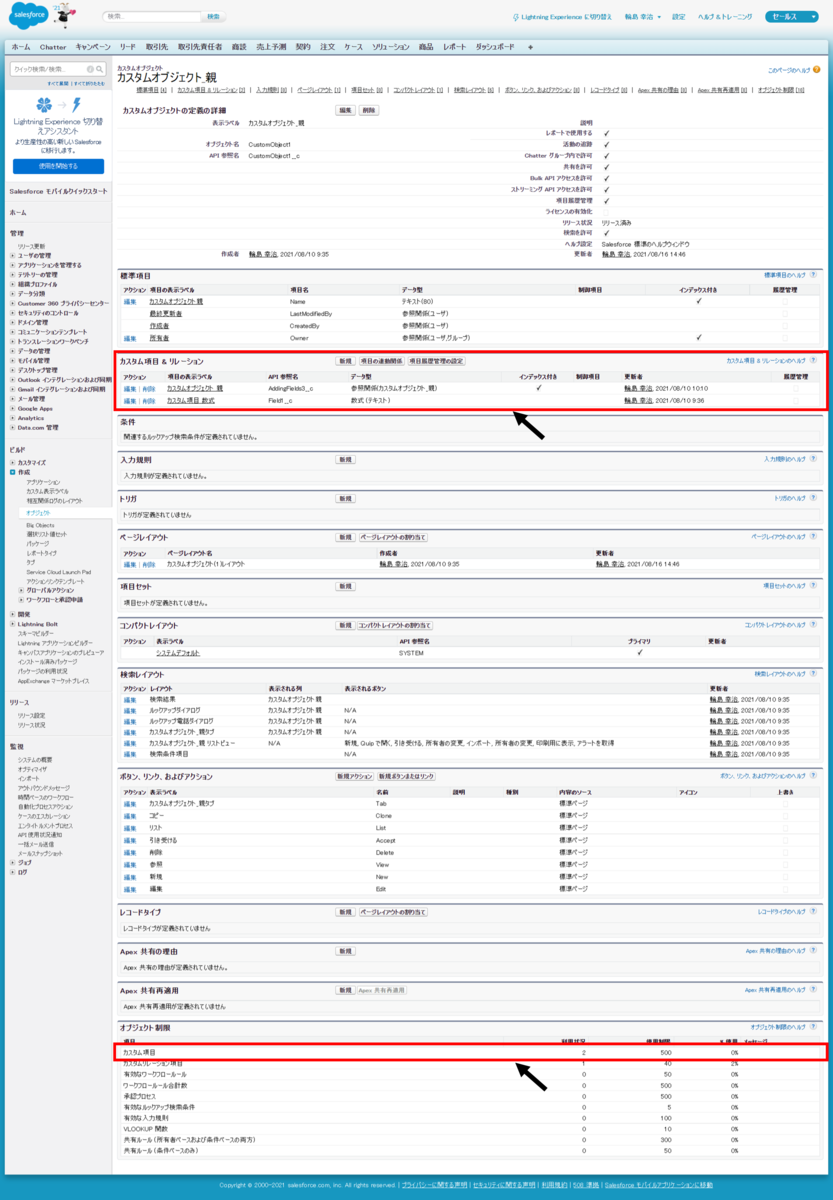The height and width of the screenshot is (1200, 833).
Task: Open the キャンペーン tab
Action: [x=93, y=47]
